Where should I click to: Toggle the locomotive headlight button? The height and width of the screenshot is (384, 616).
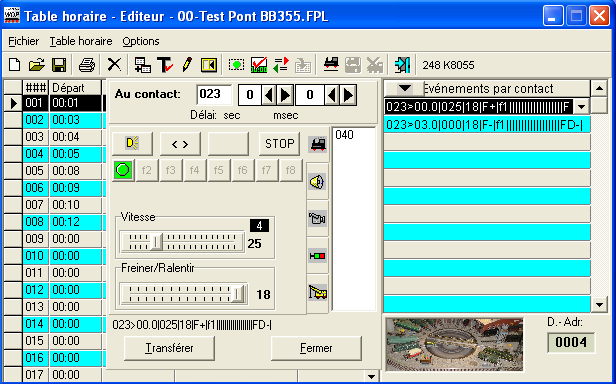pos(132,143)
